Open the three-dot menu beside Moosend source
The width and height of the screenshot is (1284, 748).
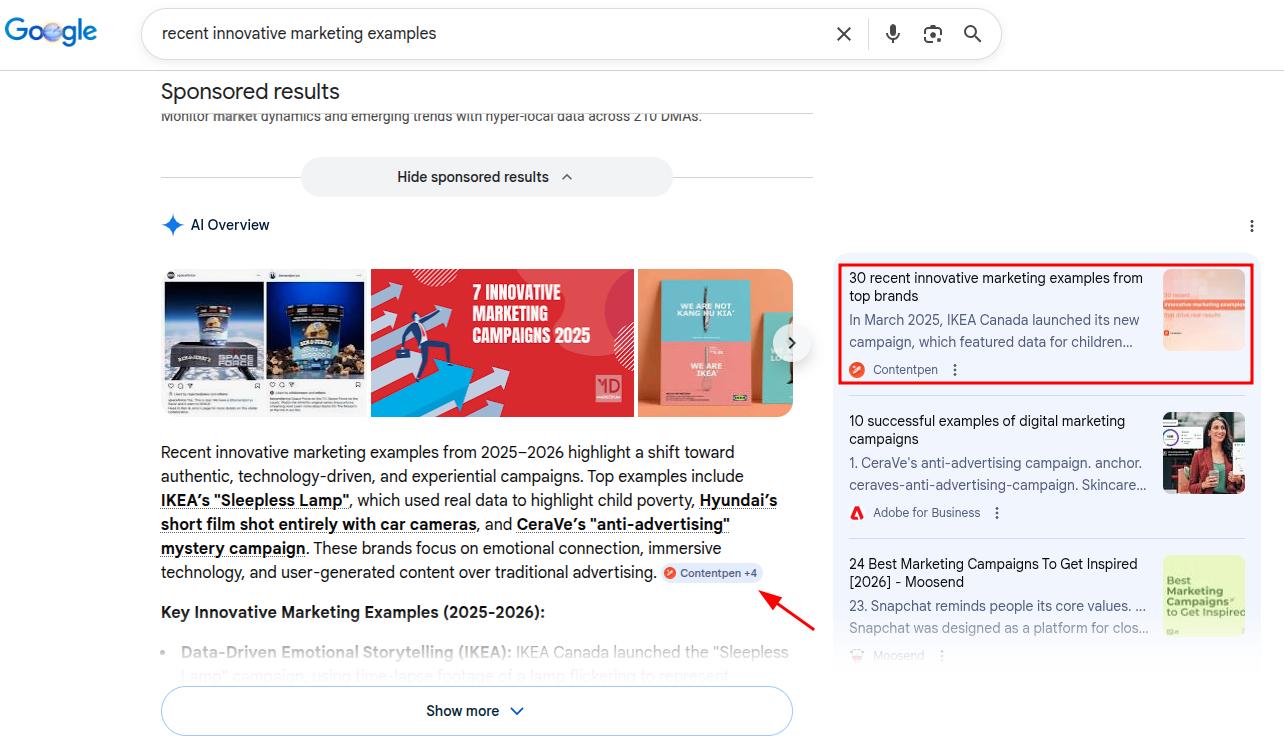point(941,655)
